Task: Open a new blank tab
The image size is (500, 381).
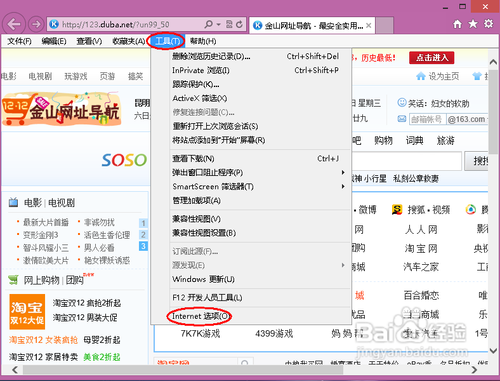Action: pyautogui.click(x=384, y=25)
